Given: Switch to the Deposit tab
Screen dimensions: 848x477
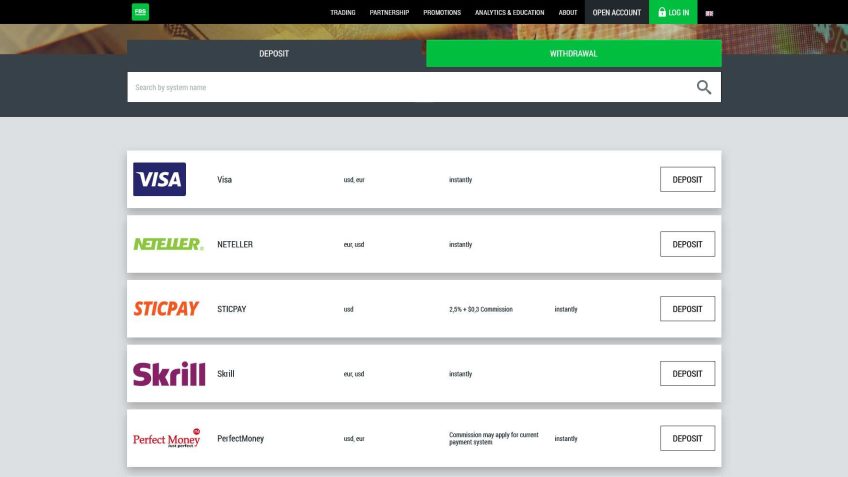Looking at the screenshot, I should (274, 54).
